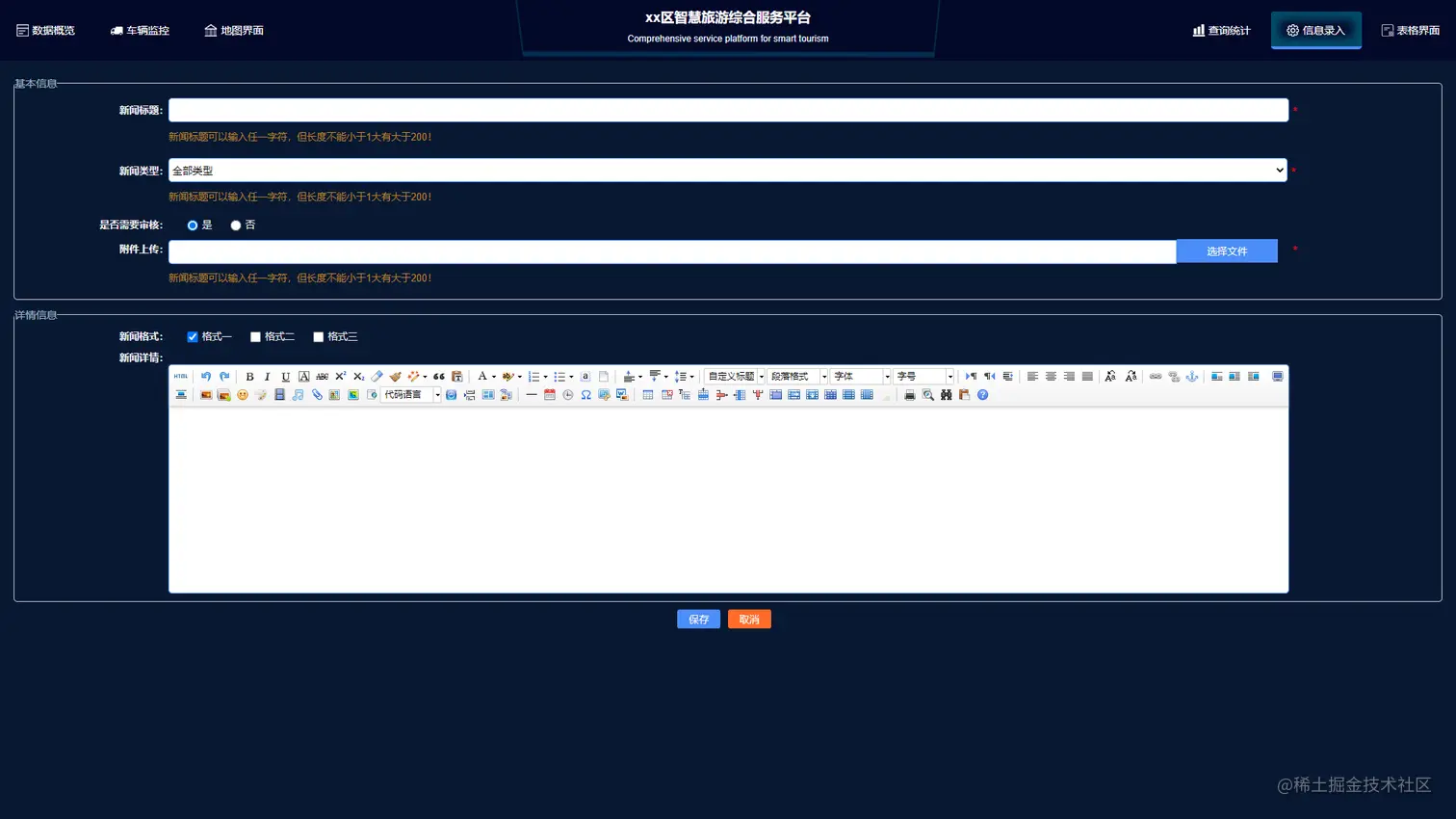1456x819 pixels.
Task: Click inside the 新闻详情 editor body
Action: click(728, 499)
